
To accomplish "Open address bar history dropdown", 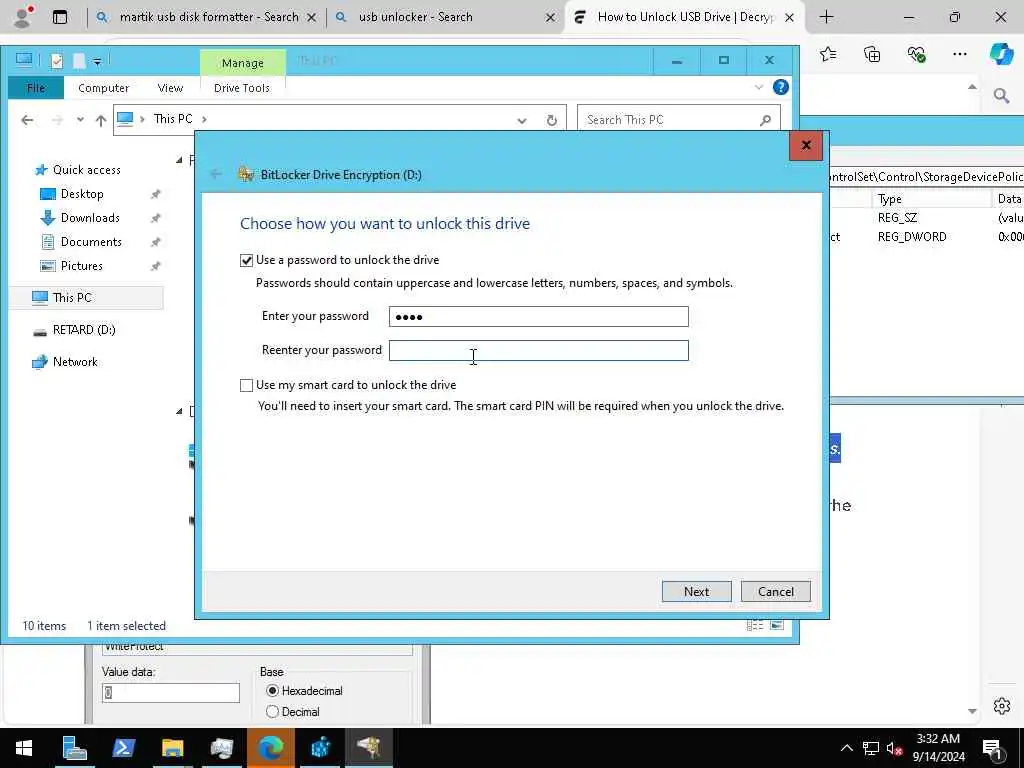I will [521, 120].
